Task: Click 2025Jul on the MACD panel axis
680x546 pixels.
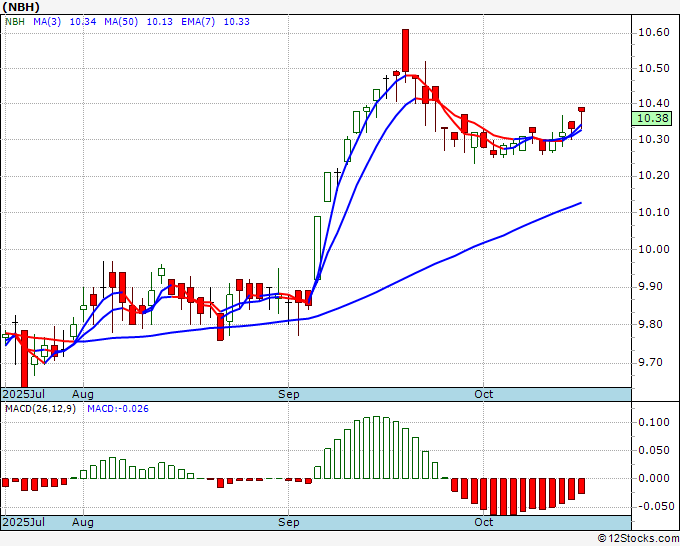Action: (x=23, y=522)
